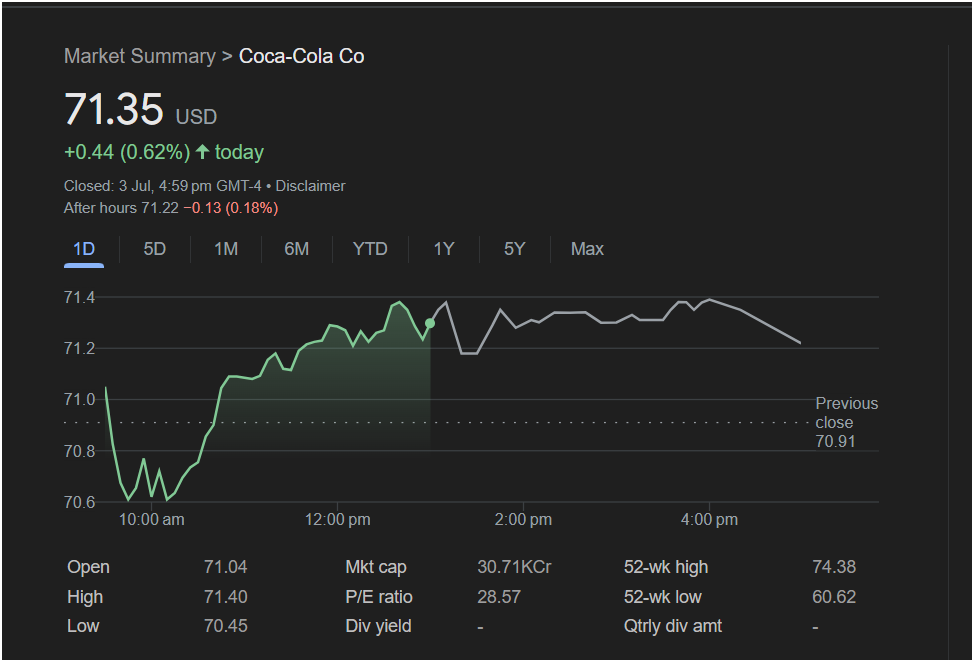Open the Market Summary breadcrumb link
Image resolution: width=974 pixels, height=662 pixels.
[140, 57]
